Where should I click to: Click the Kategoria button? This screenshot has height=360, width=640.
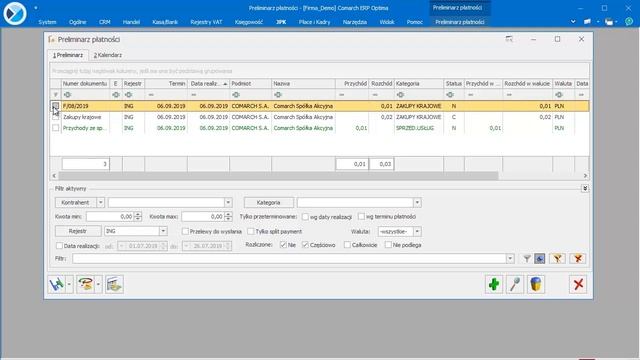pos(269,202)
